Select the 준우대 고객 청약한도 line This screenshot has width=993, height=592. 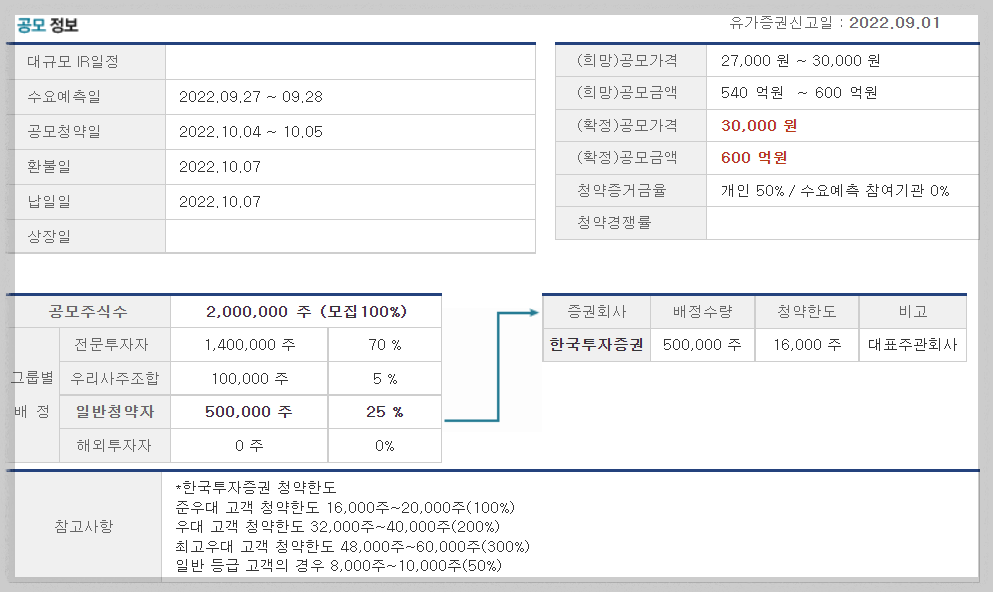pos(345,507)
